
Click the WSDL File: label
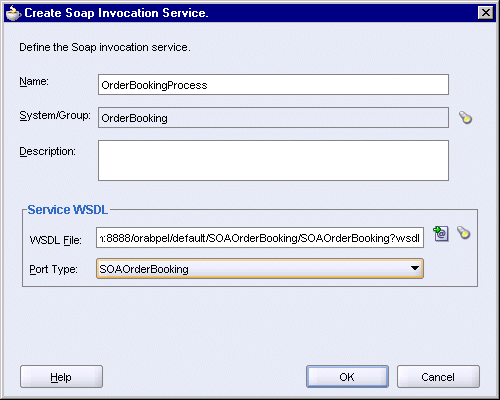[56, 240]
